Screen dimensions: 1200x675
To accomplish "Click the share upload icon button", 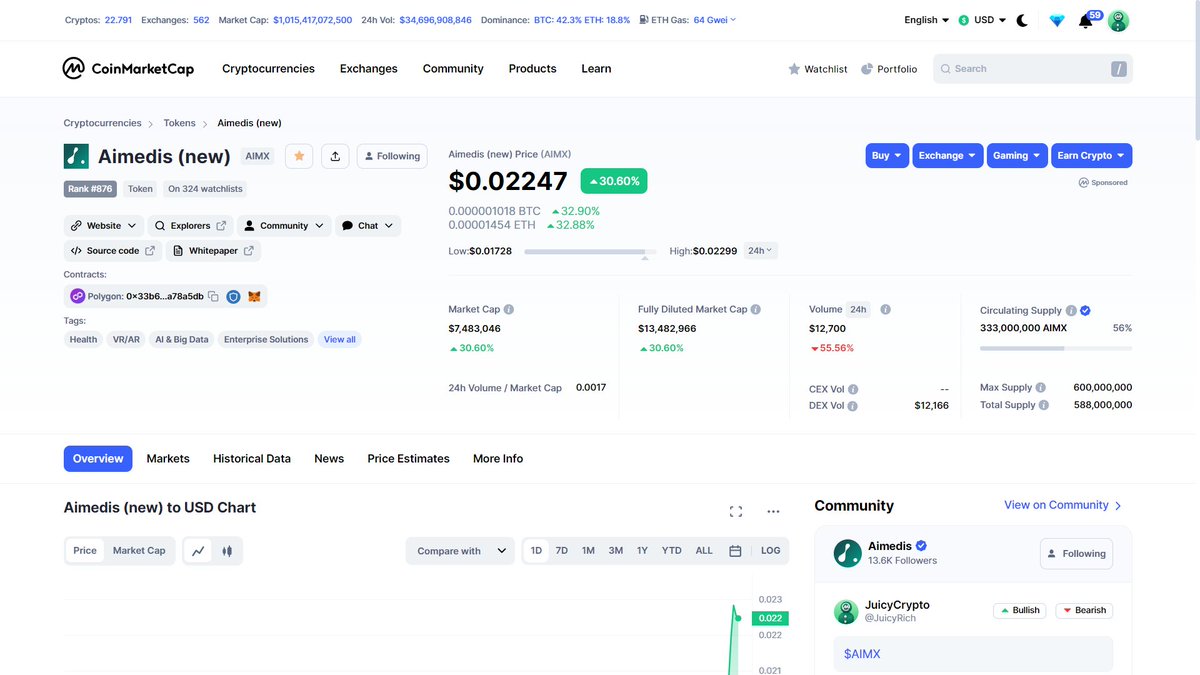I will [x=335, y=156].
